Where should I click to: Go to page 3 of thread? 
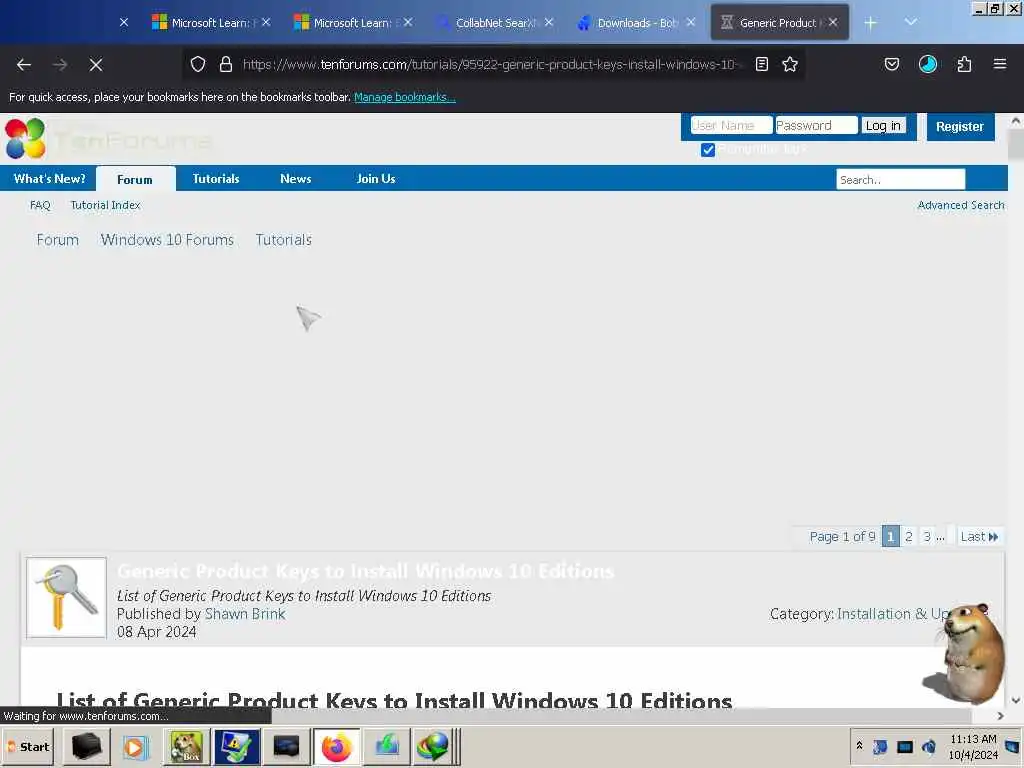coord(927,536)
